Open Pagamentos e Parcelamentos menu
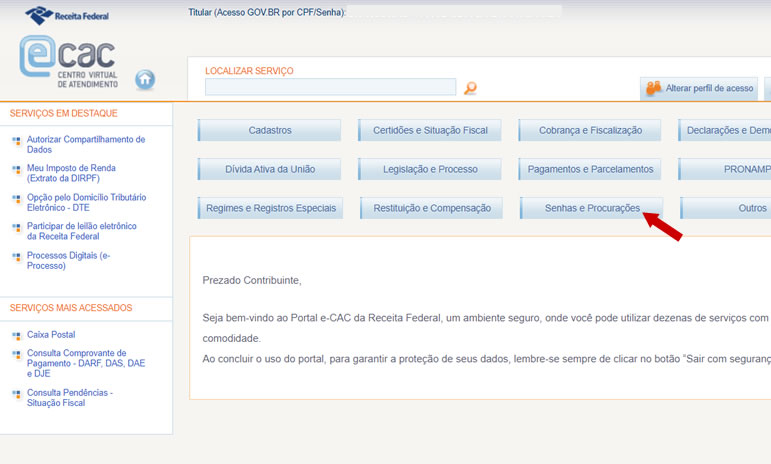This screenshot has width=771, height=464. (590, 169)
